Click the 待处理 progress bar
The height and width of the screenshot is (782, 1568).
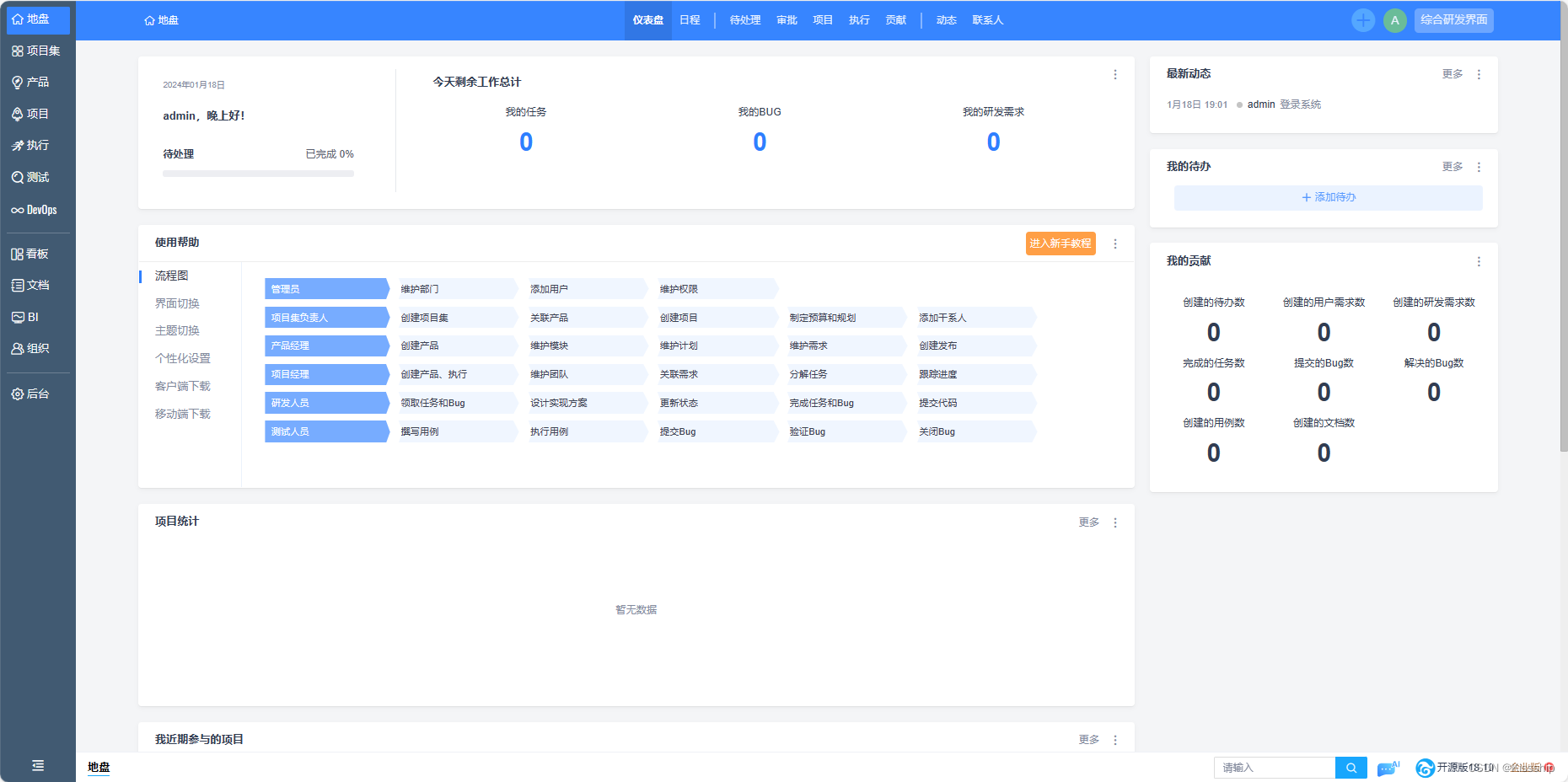pos(258,174)
